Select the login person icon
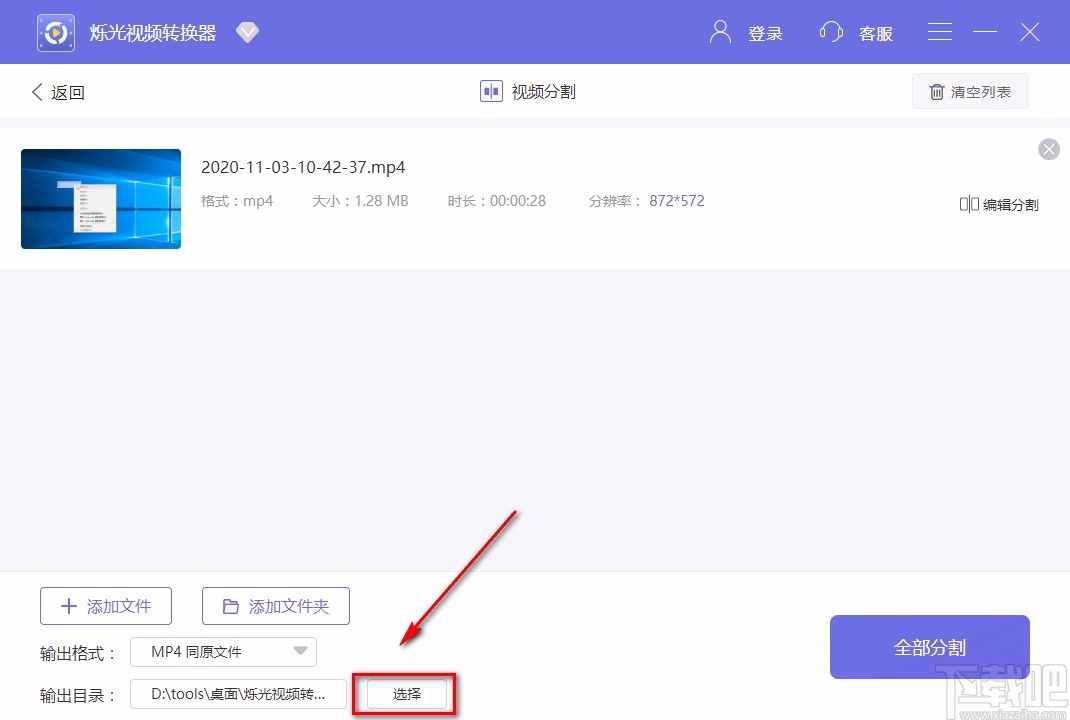The image size is (1070, 720). click(719, 31)
